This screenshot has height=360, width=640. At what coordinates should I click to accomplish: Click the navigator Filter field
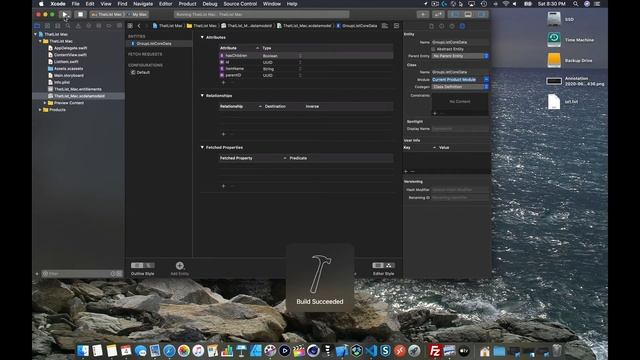click(x=82, y=273)
